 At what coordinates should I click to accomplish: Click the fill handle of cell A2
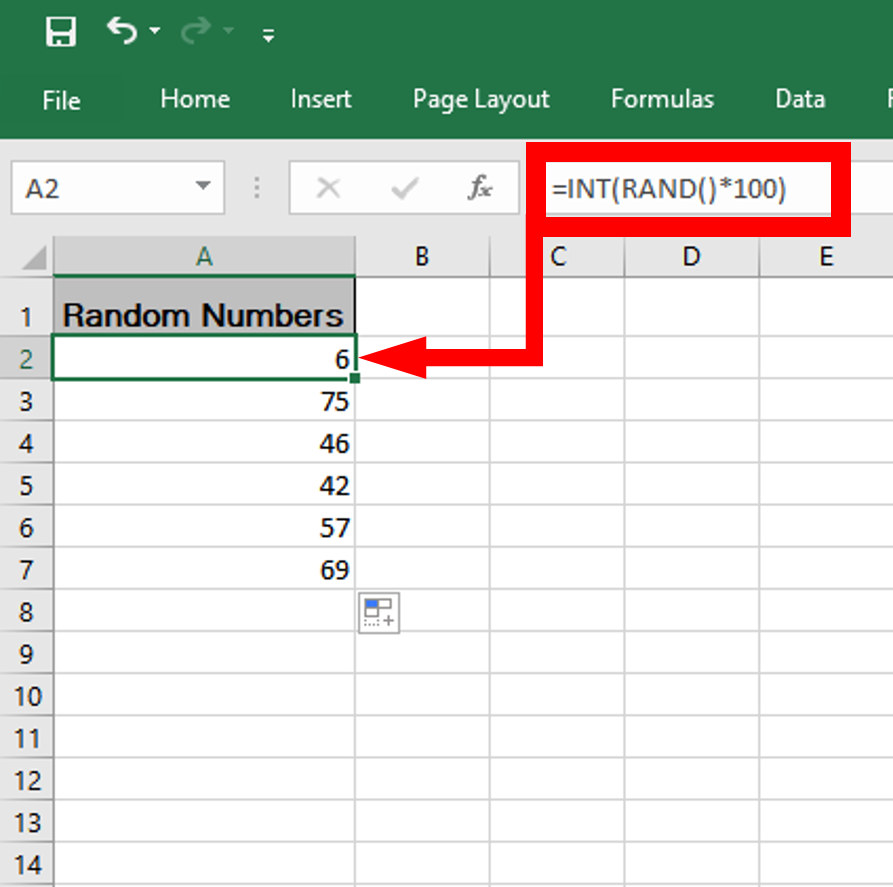point(355,378)
